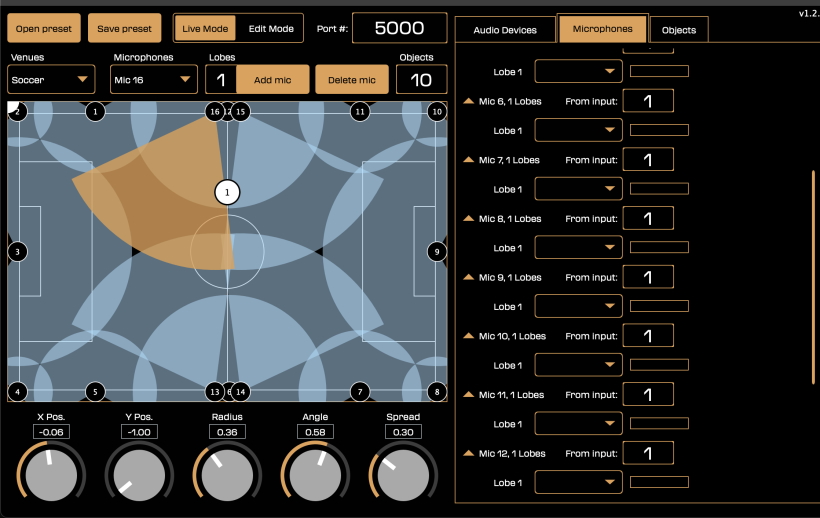This screenshot has width=820, height=518.
Task: Select microphone marker 9 on right goal
Action: click(436, 252)
